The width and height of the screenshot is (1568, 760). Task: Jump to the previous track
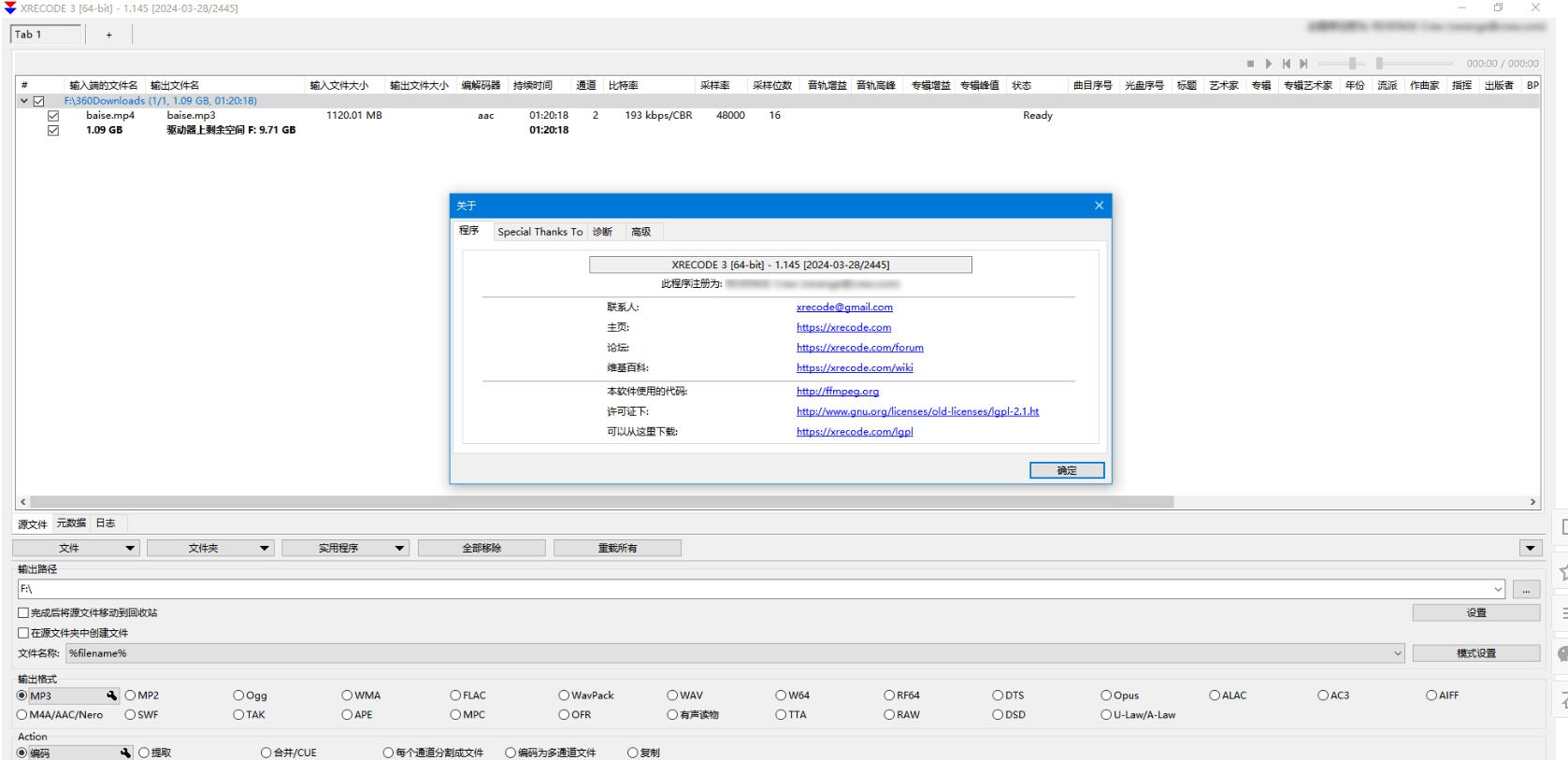coord(1287,64)
